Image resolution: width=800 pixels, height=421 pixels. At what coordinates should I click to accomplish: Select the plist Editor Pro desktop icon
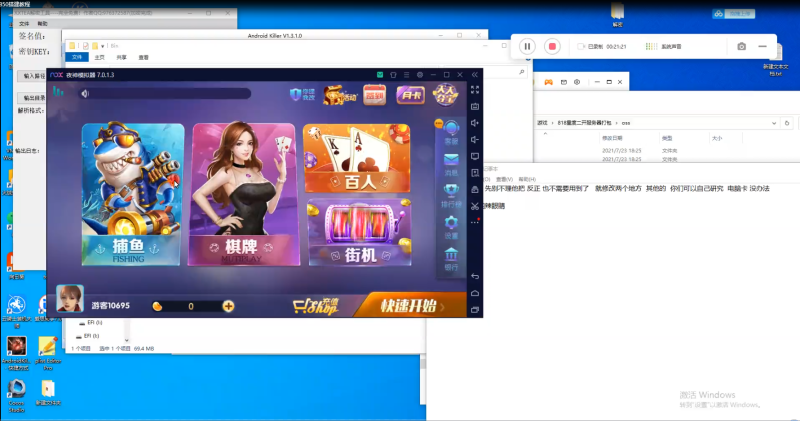47,353
